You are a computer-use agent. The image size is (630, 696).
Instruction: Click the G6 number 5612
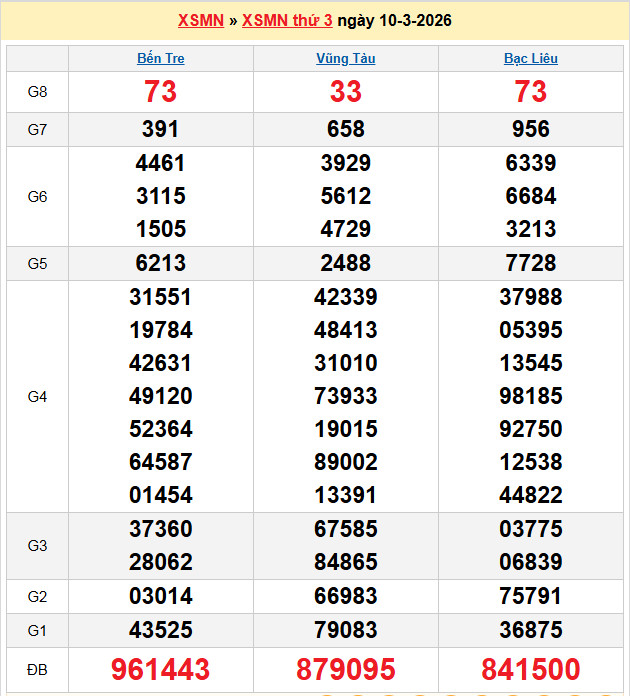point(345,196)
